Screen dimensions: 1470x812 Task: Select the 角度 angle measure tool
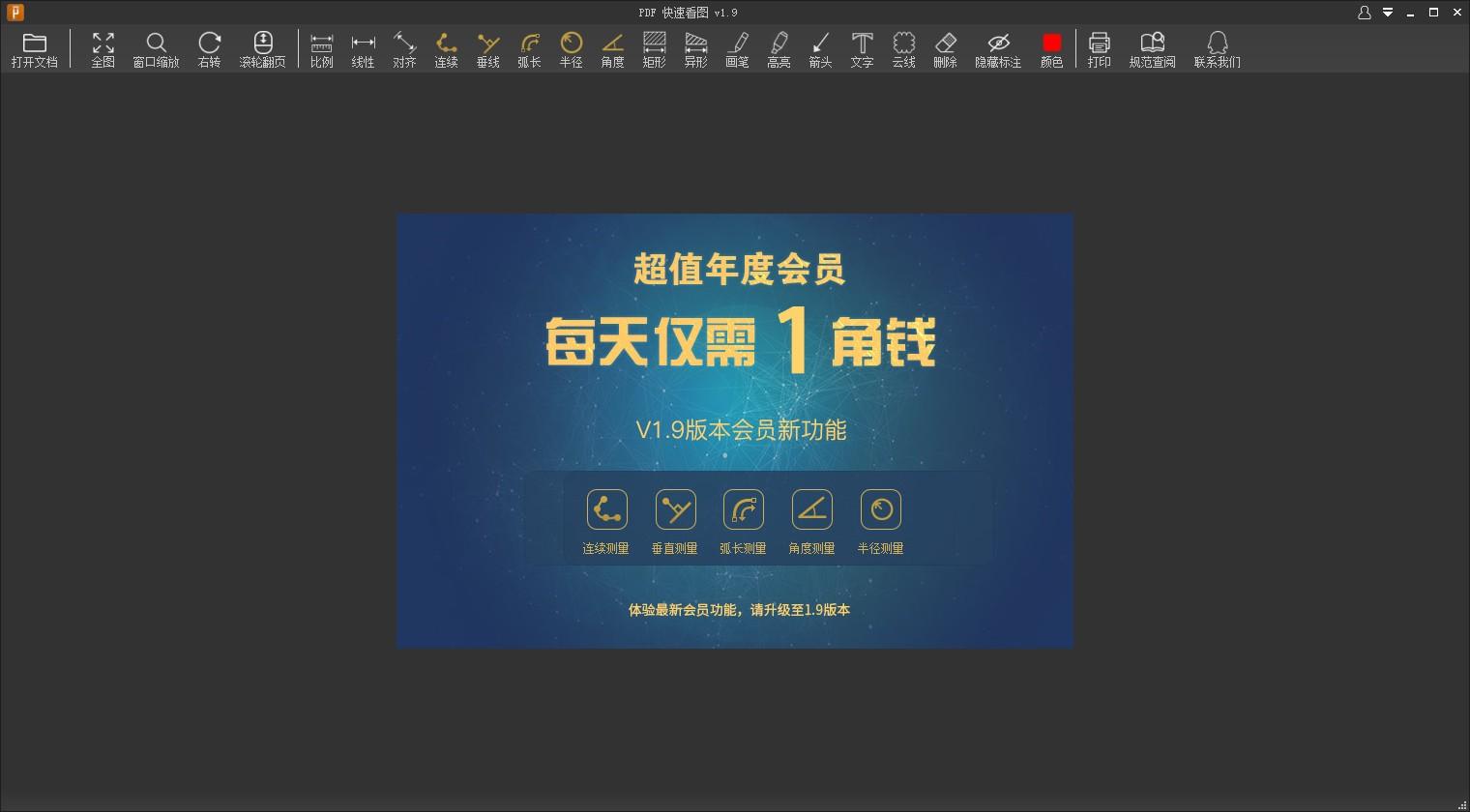(x=612, y=50)
